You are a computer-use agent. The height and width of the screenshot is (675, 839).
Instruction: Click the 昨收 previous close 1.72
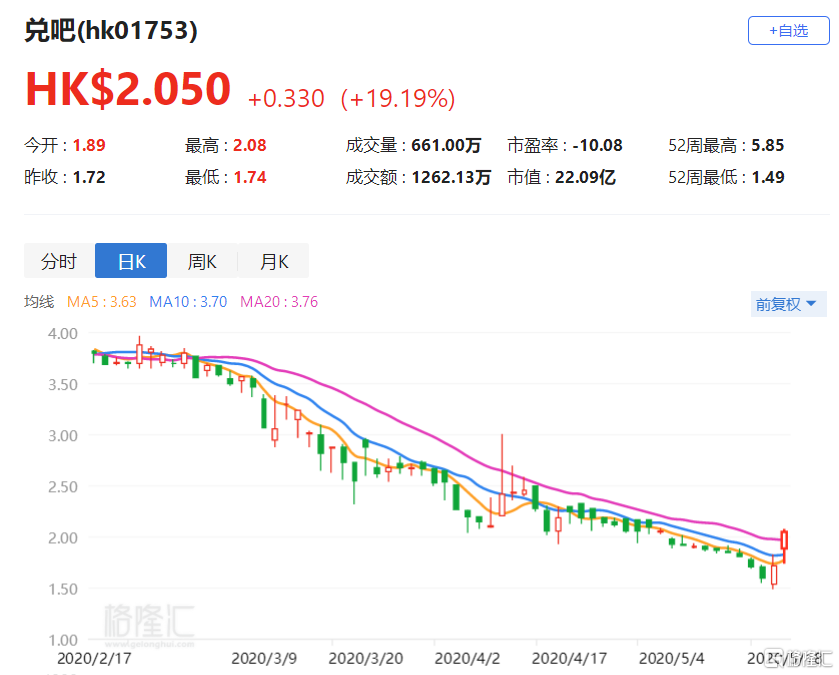click(89, 177)
